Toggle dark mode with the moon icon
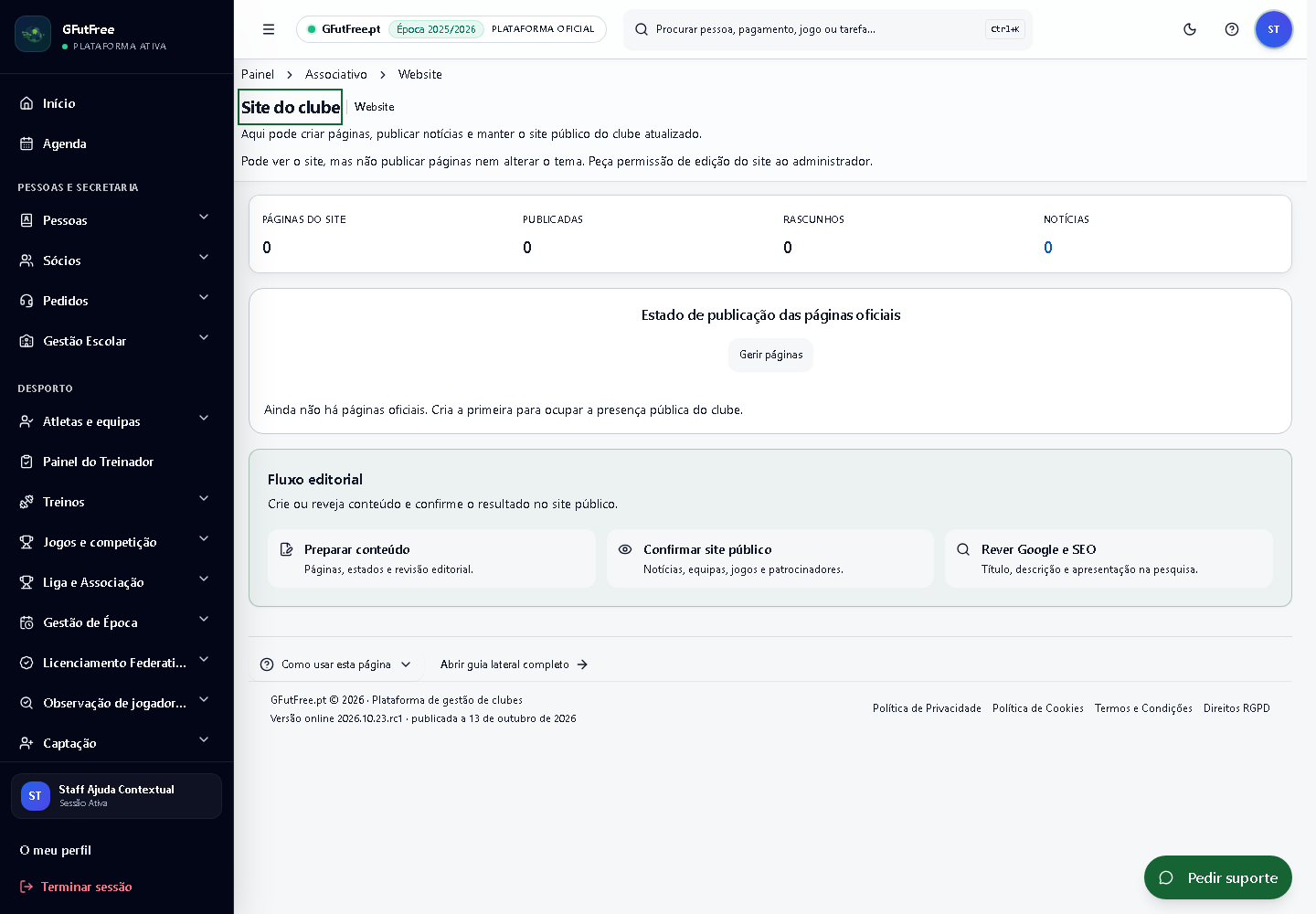 pos(1190,29)
